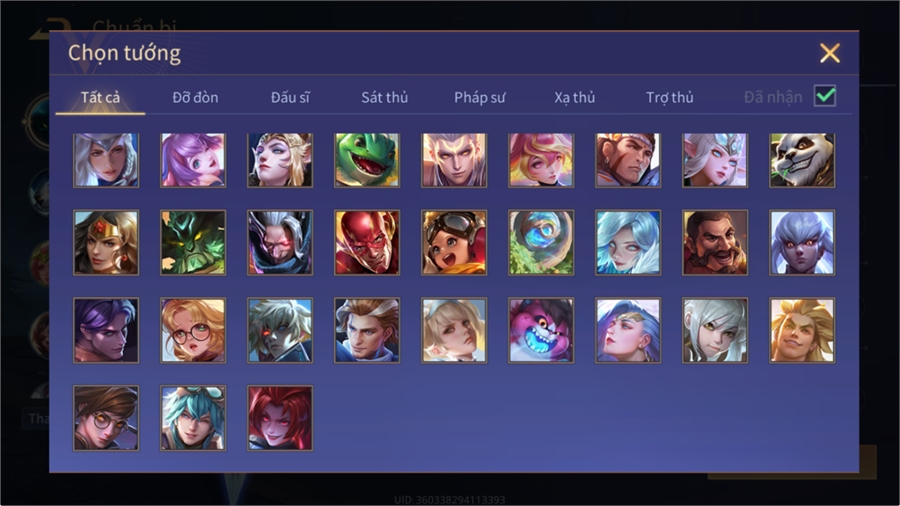Select the red-haired demon woman hero
Screen dimensions: 900x506
[x=280, y=418]
